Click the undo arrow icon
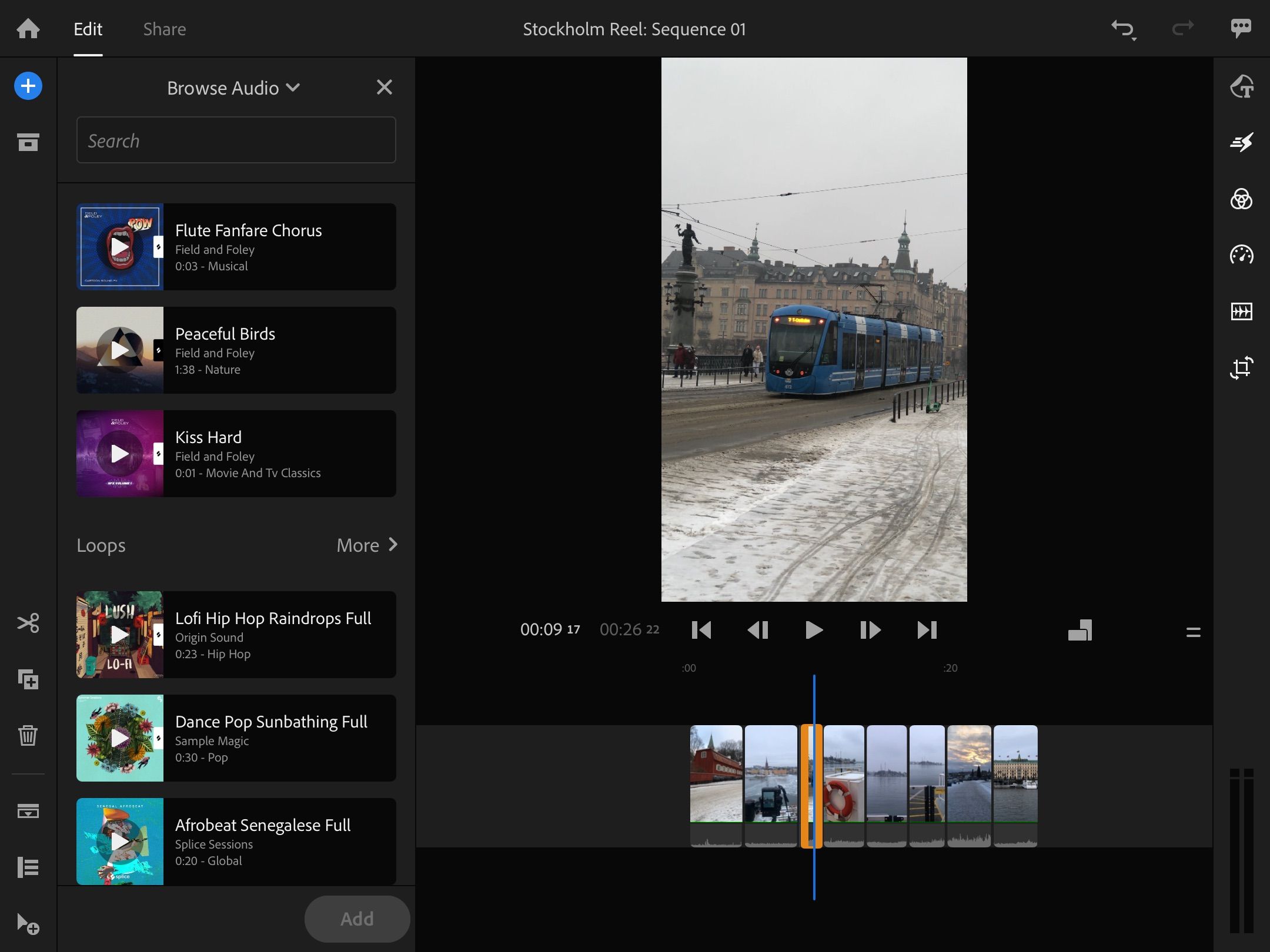 [x=1122, y=28]
